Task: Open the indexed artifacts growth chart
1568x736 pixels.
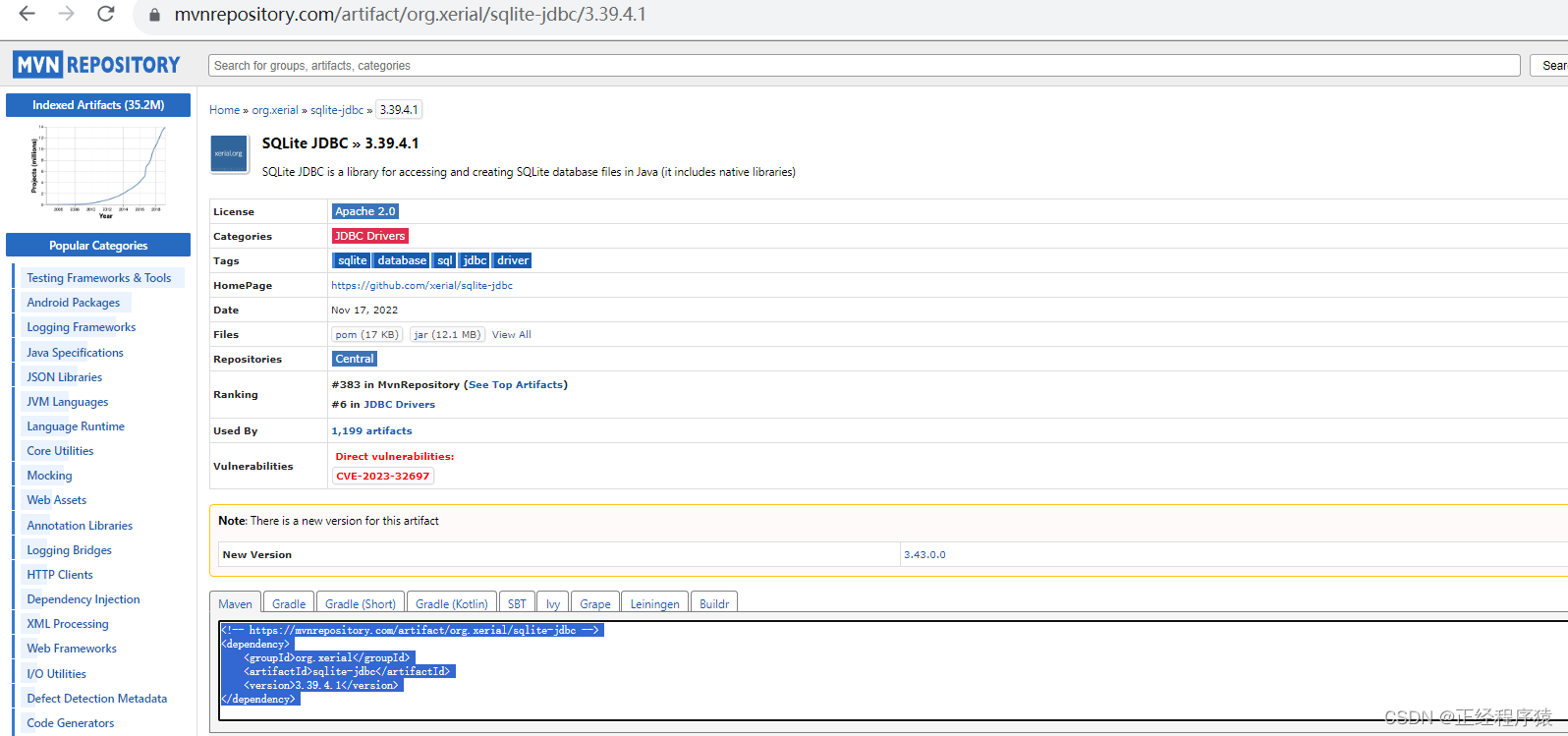Action: 98,172
